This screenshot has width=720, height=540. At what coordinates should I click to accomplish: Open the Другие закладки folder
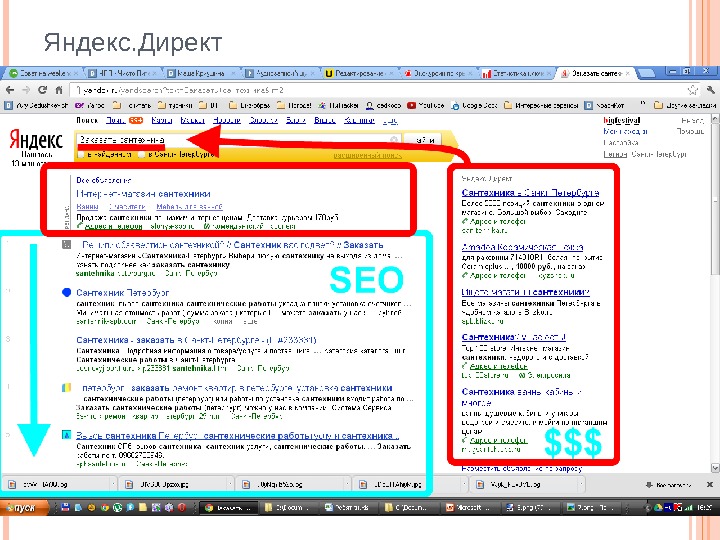coord(685,105)
